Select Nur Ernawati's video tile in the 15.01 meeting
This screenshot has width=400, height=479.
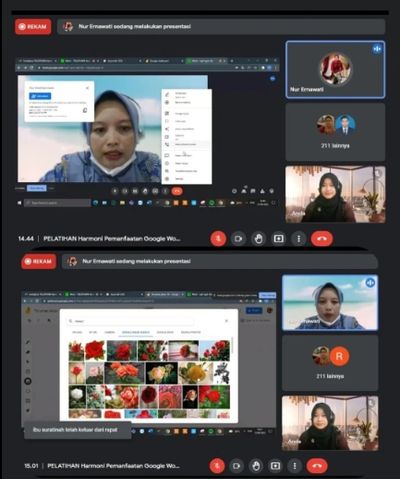click(330, 303)
